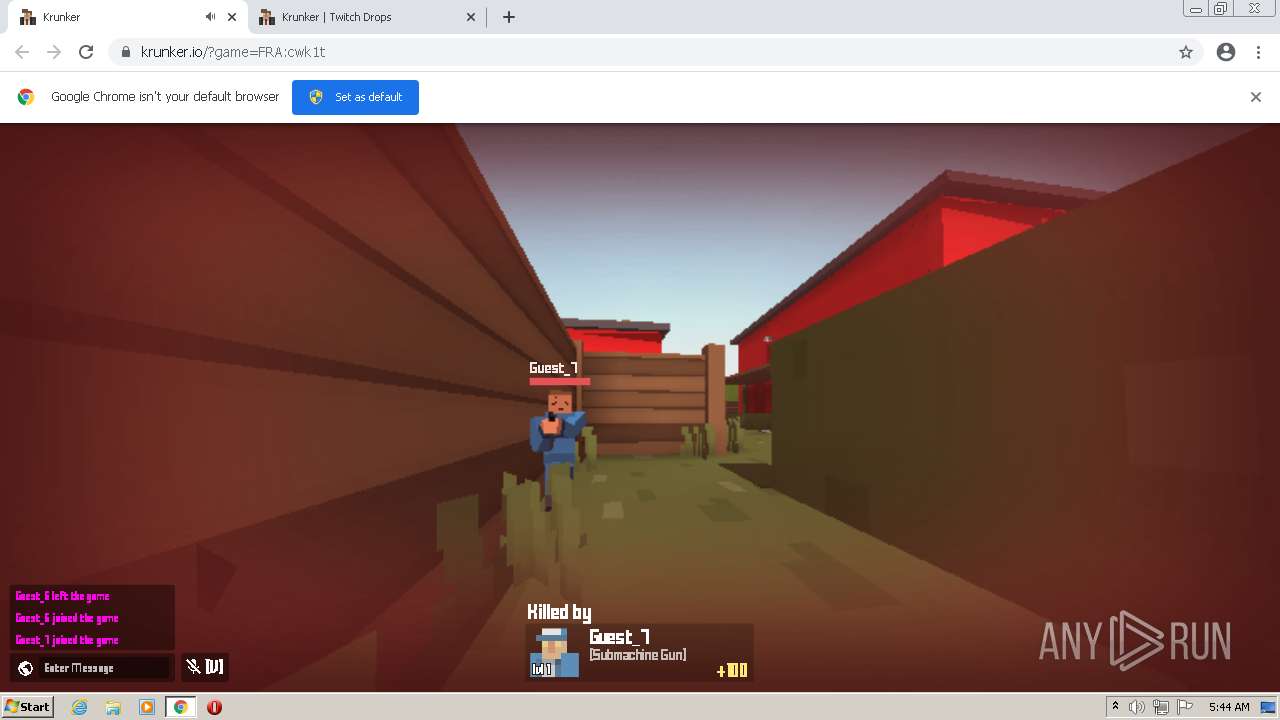Click the 'Guest_6 left the game' chat message

coord(62,596)
